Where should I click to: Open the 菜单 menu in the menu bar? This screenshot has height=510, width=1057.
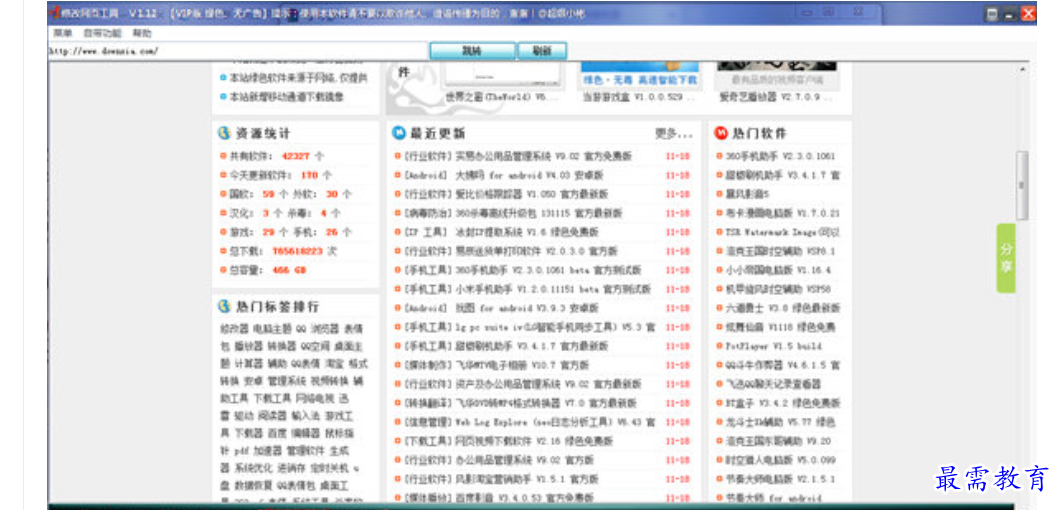(63, 33)
